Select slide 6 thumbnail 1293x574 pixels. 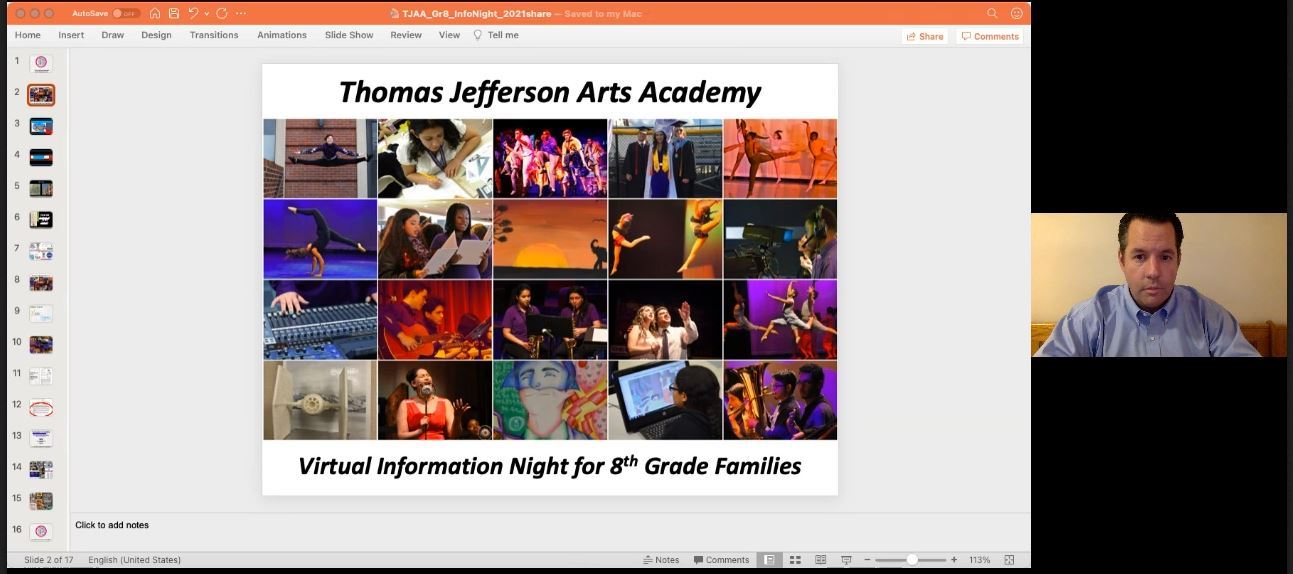41,219
